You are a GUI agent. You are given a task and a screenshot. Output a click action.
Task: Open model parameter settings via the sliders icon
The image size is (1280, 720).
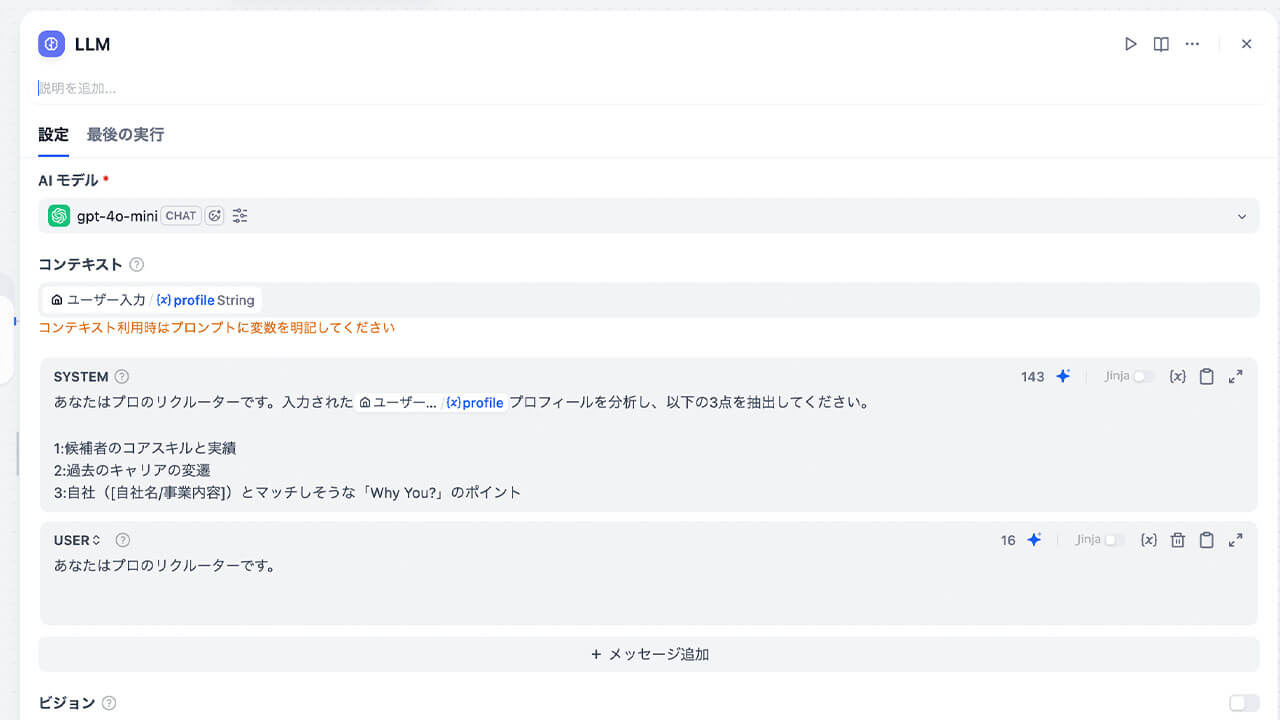pos(240,215)
